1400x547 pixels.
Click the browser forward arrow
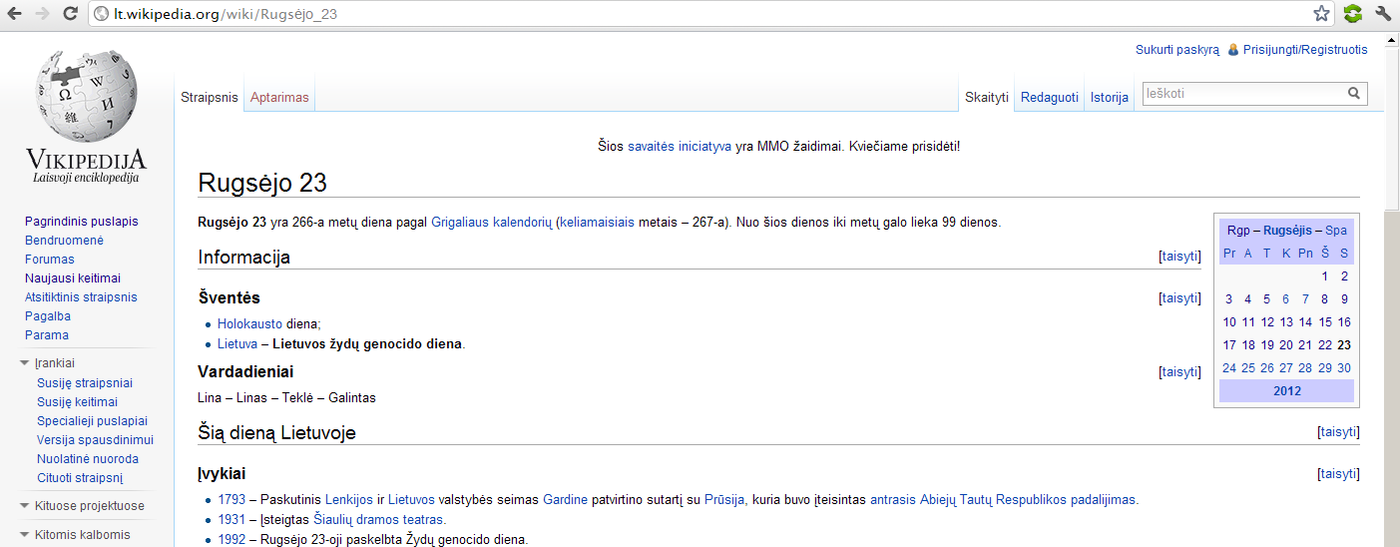tap(42, 14)
